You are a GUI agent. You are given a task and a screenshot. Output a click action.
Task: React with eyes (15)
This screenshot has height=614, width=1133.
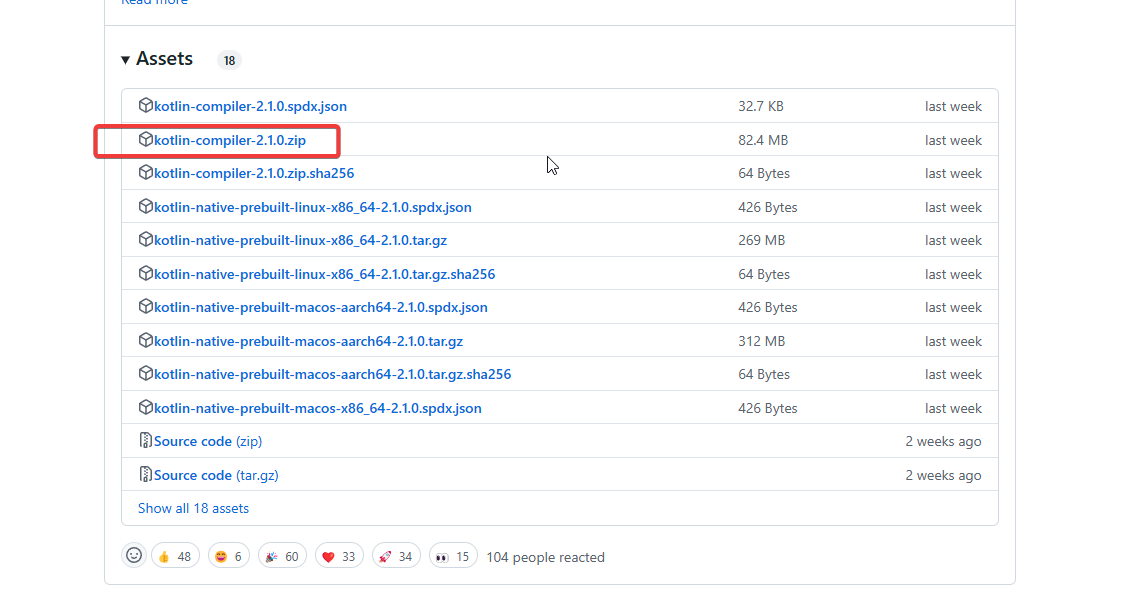tap(453, 556)
